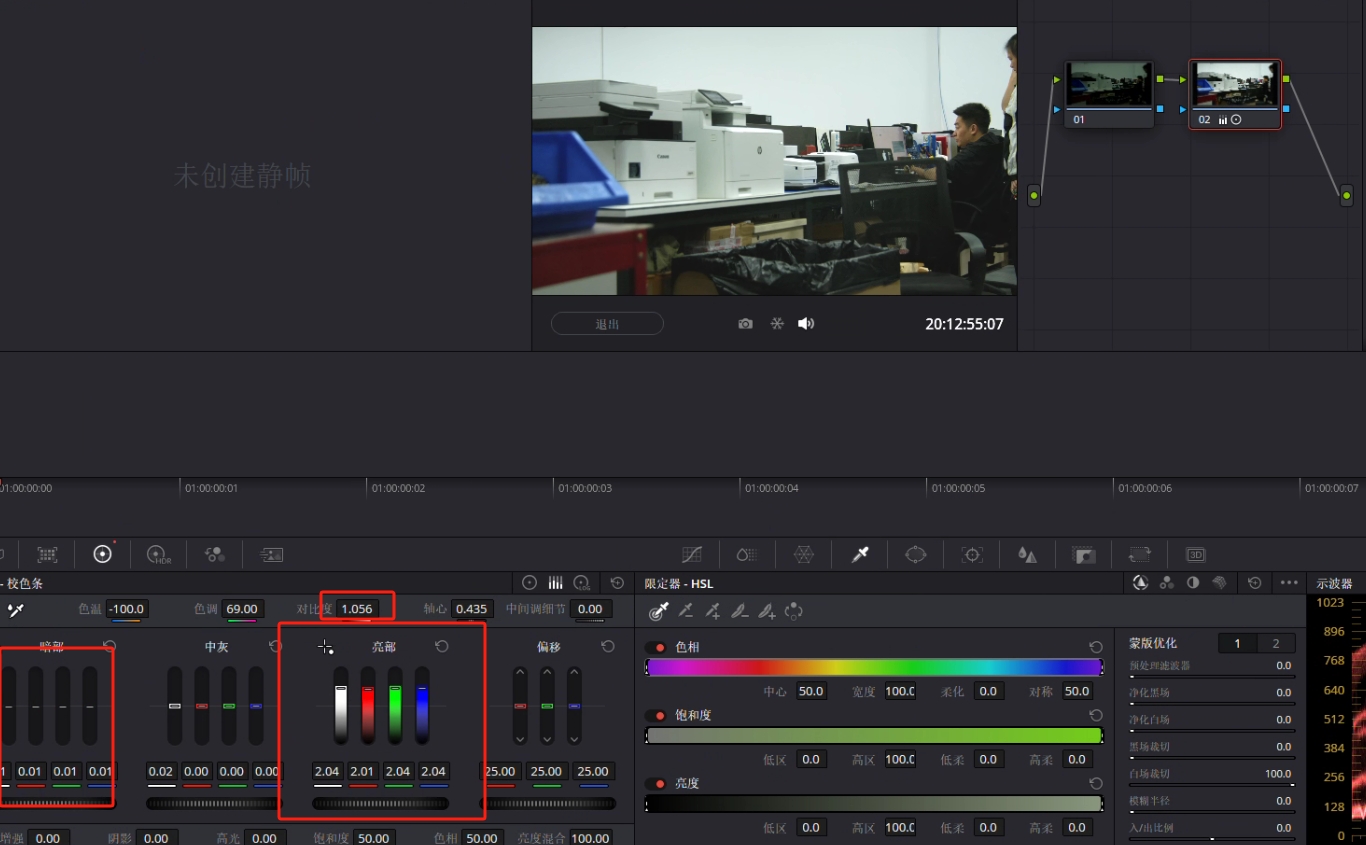Click the 中灰 master jog wheel
1366x845 pixels.
[215, 803]
